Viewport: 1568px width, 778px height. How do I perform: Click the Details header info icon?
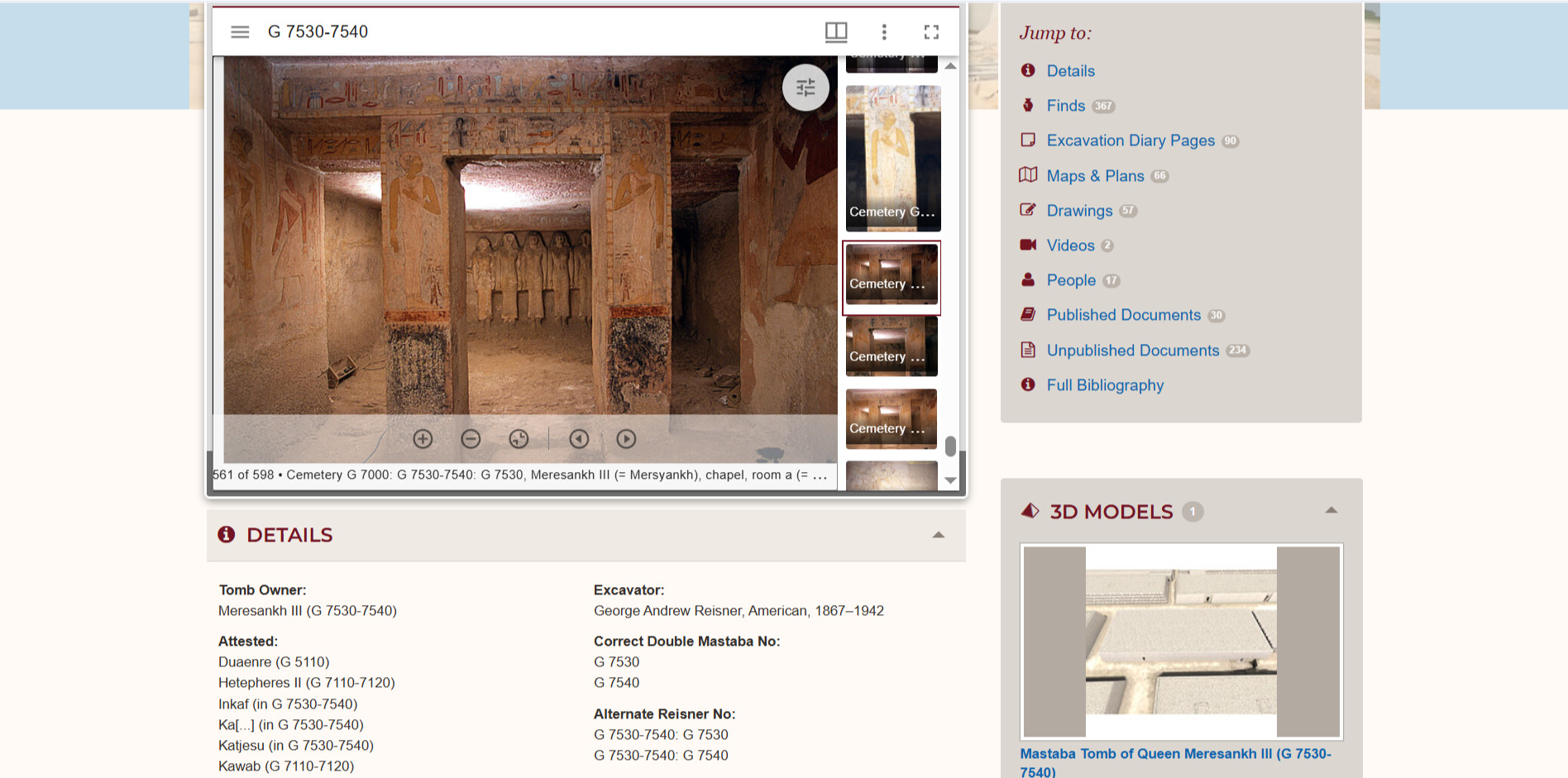click(226, 535)
